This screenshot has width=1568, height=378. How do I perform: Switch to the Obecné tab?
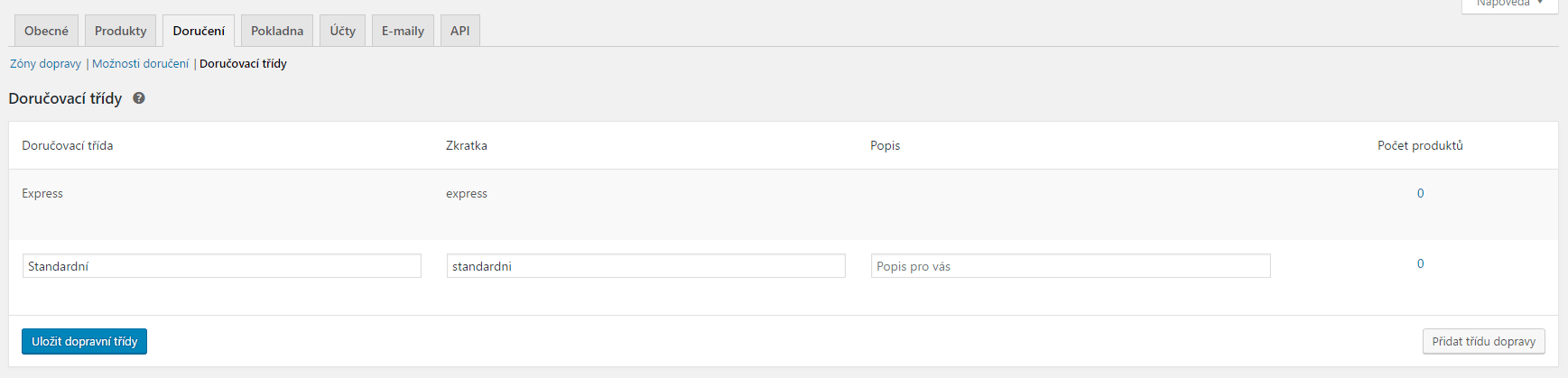tap(46, 31)
